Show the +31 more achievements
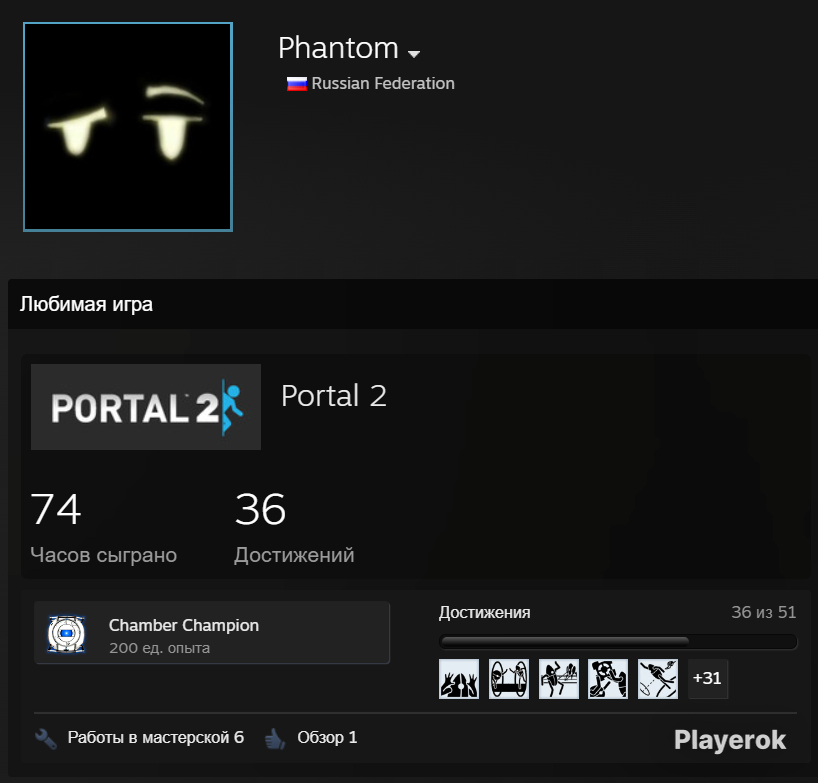The image size is (818, 783). pyautogui.click(x=707, y=679)
